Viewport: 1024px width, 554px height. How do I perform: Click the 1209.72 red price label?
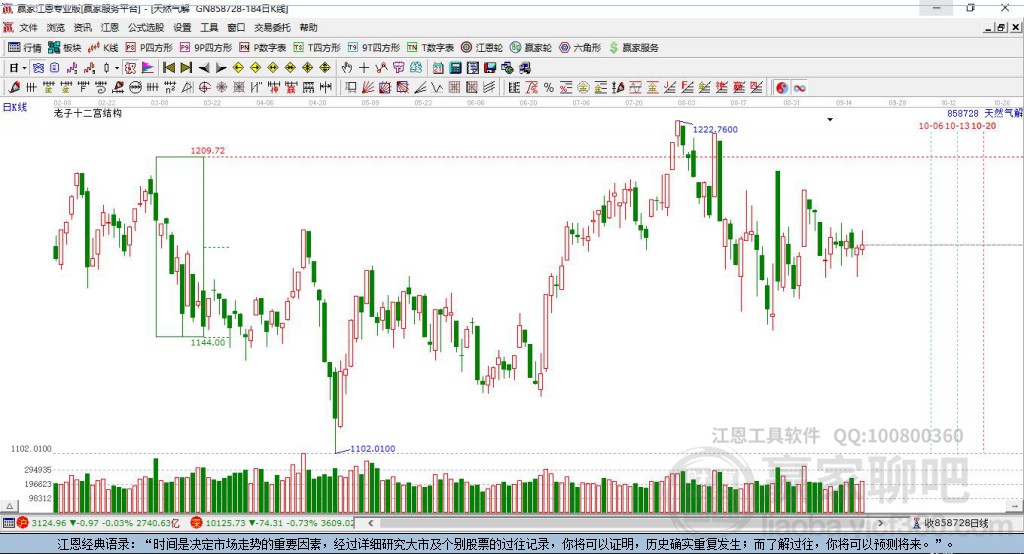208,151
